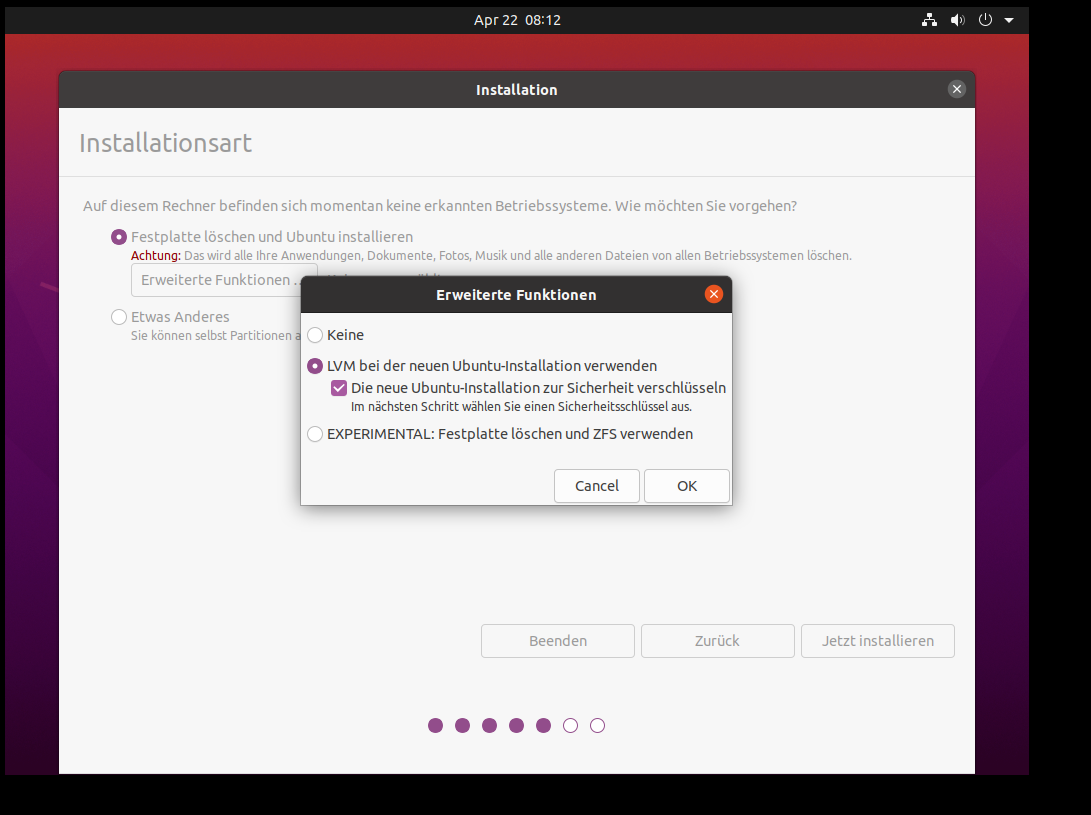Close the Installation window with the X button
Screen dimensions: 1091x815
point(957,89)
